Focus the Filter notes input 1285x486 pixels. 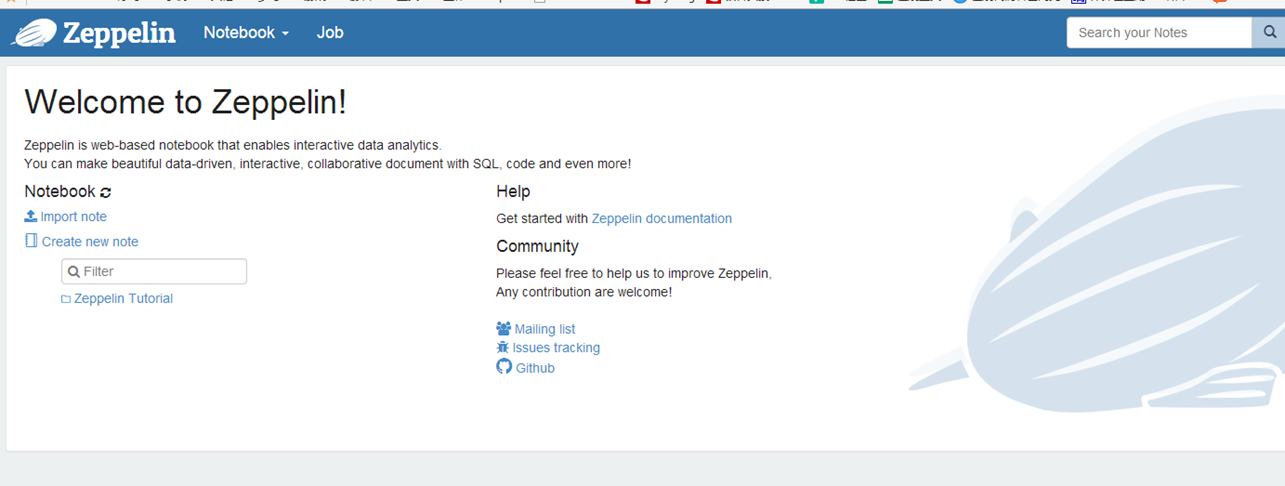pos(154,271)
